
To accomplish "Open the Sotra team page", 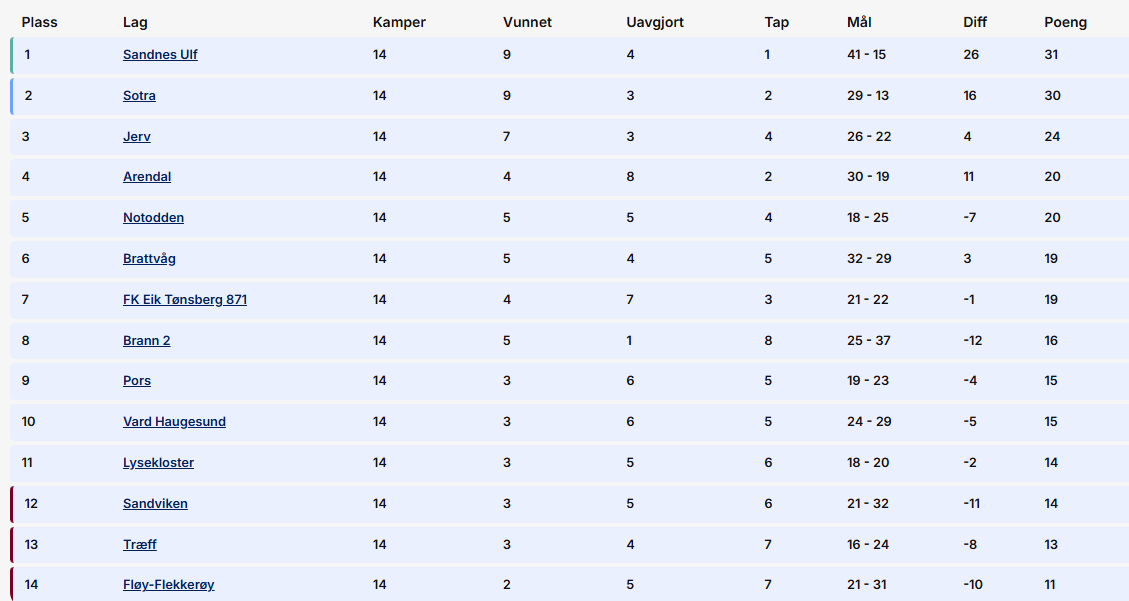I will coord(139,96).
